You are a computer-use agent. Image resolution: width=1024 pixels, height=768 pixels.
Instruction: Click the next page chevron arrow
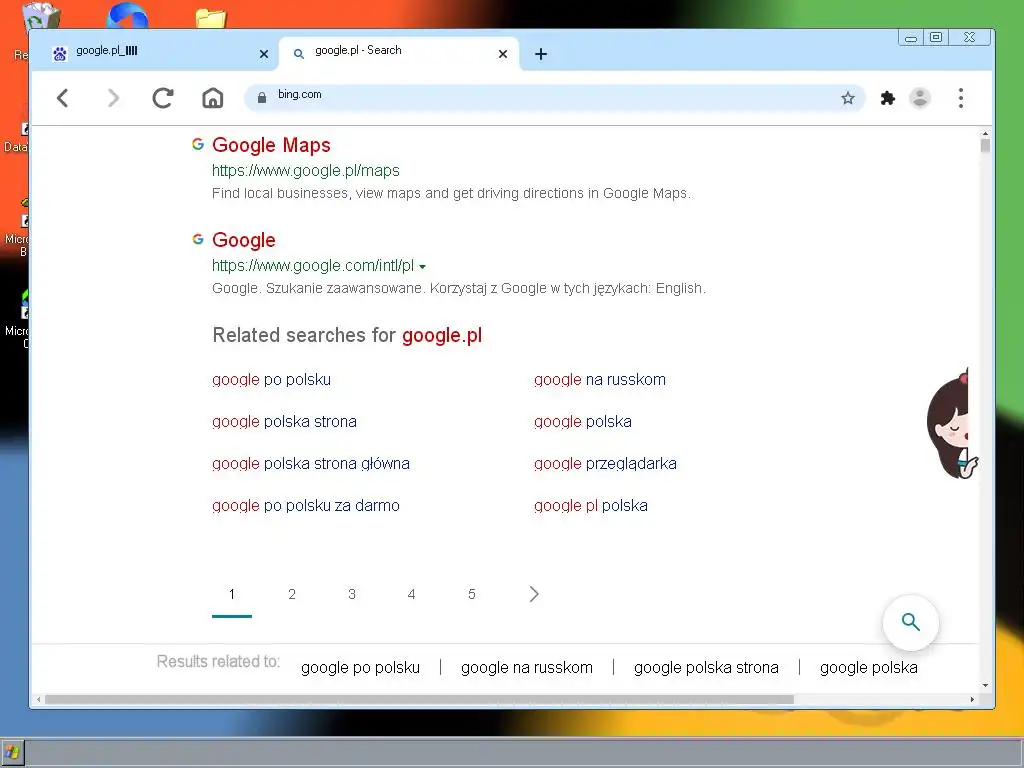coord(534,594)
